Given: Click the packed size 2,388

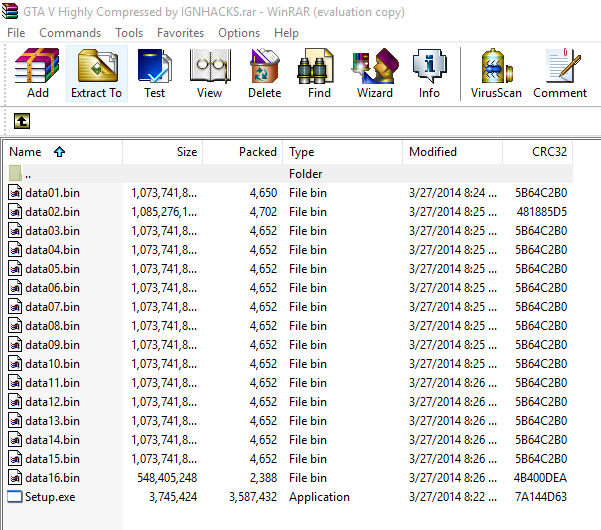Looking at the screenshot, I should (x=263, y=477).
